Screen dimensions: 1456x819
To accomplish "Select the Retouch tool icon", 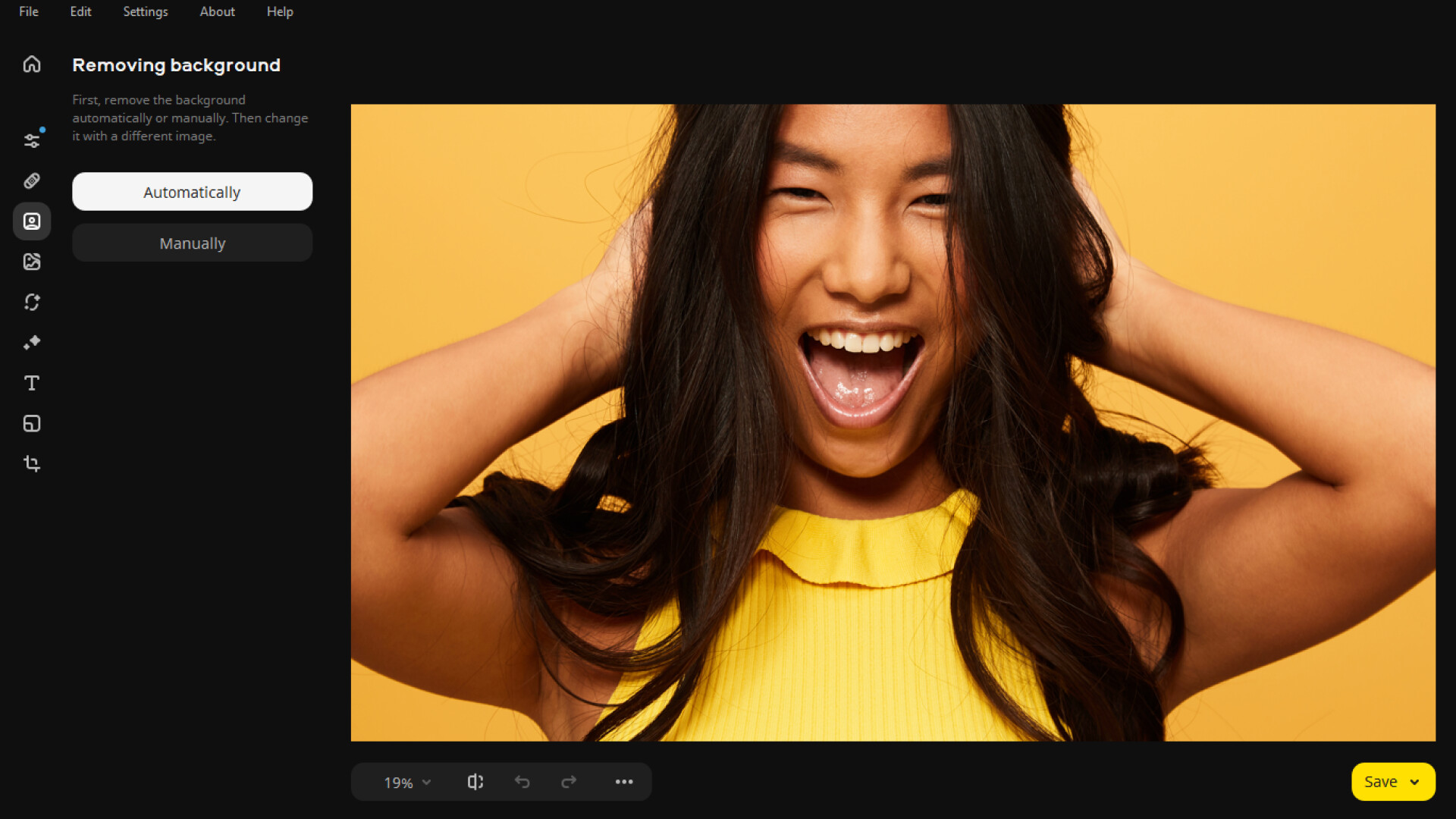I will 31,180.
